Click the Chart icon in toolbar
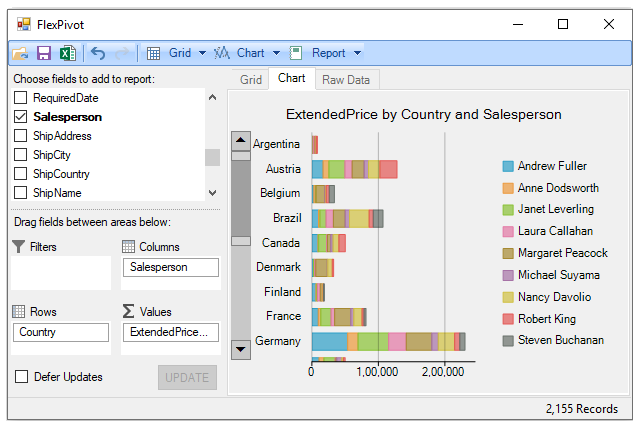The width and height of the screenshot is (638, 429). coord(222,53)
